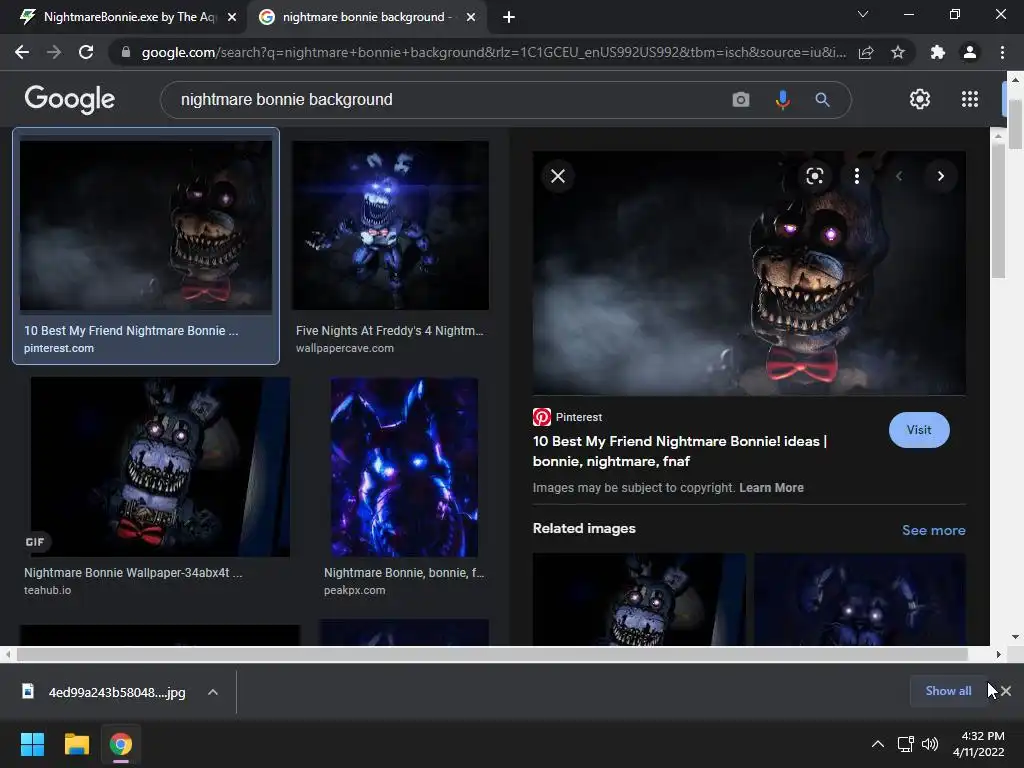This screenshot has height=768, width=1024.
Task: Open the Extensions puzzle icon
Action: click(x=938, y=52)
